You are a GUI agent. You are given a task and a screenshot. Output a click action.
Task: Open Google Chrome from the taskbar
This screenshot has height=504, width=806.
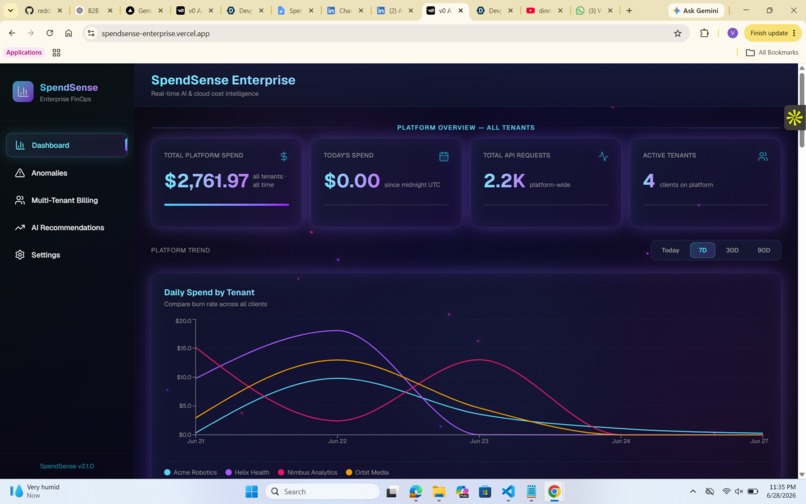coord(554,492)
